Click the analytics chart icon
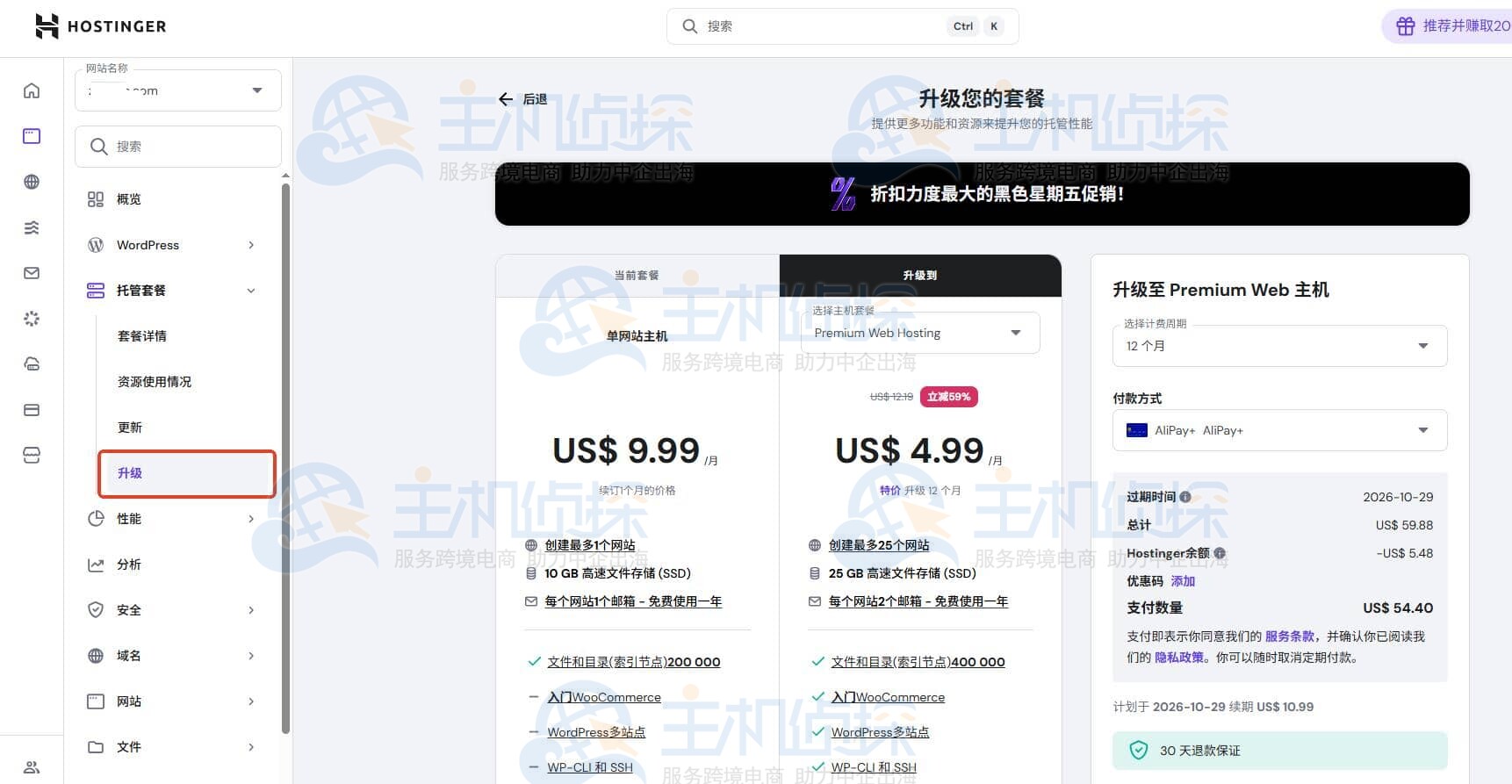 96,565
